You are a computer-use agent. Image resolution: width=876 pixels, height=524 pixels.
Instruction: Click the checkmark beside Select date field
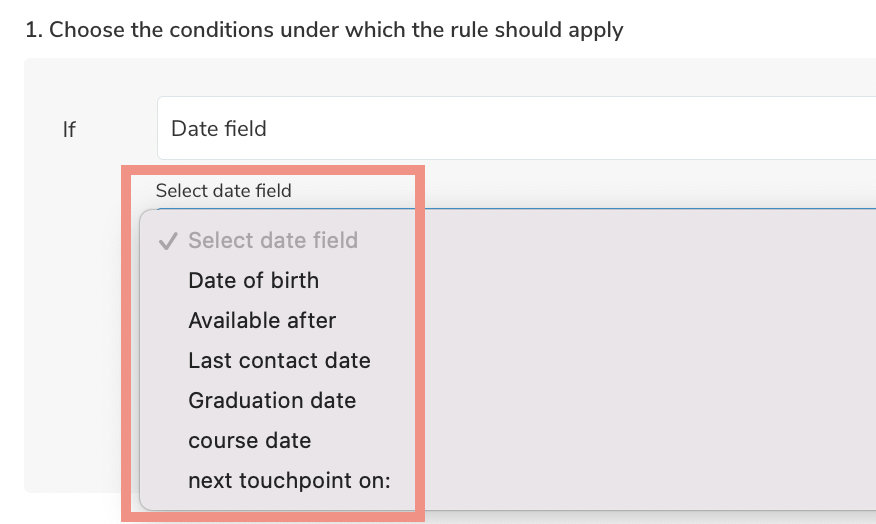169,241
